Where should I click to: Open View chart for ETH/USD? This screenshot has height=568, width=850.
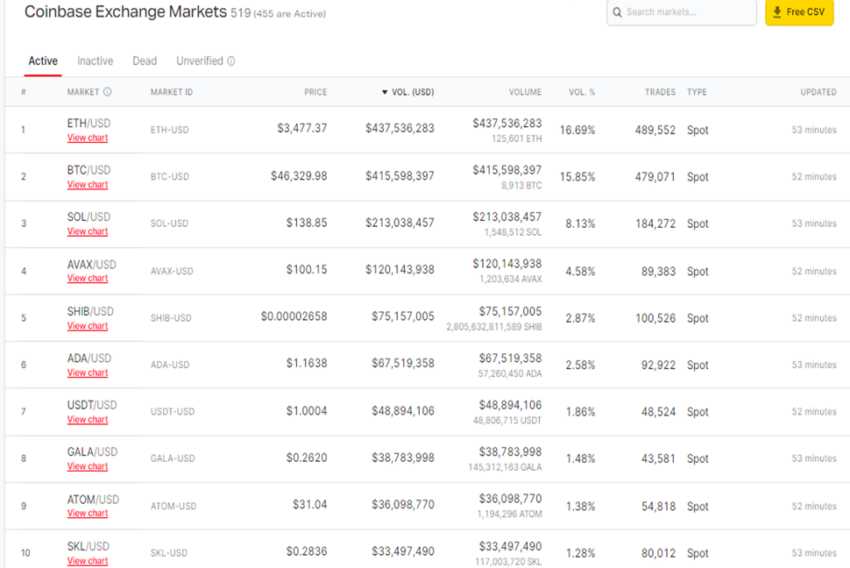tap(87, 138)
